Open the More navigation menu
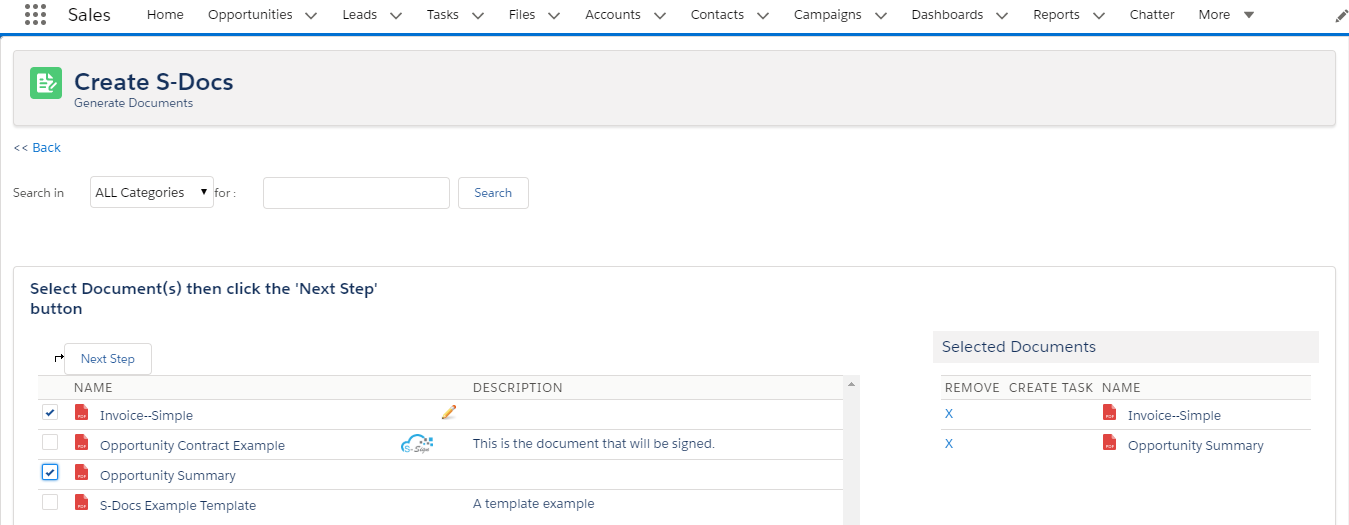This screenshot has height=525, width=1349. coord(1226,15)
